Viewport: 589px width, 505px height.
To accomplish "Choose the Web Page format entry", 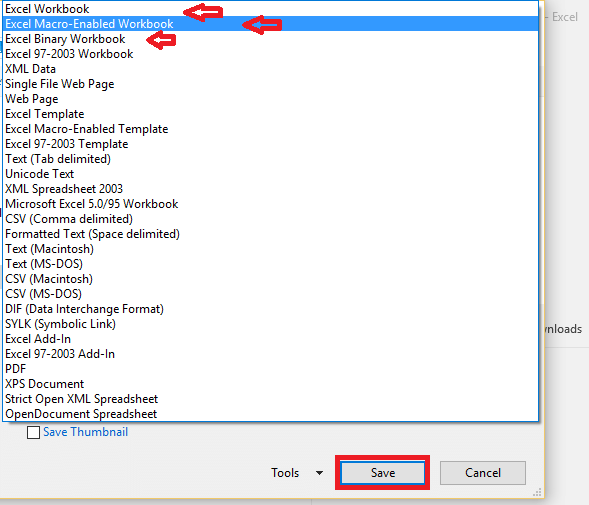I will [270, 99].
